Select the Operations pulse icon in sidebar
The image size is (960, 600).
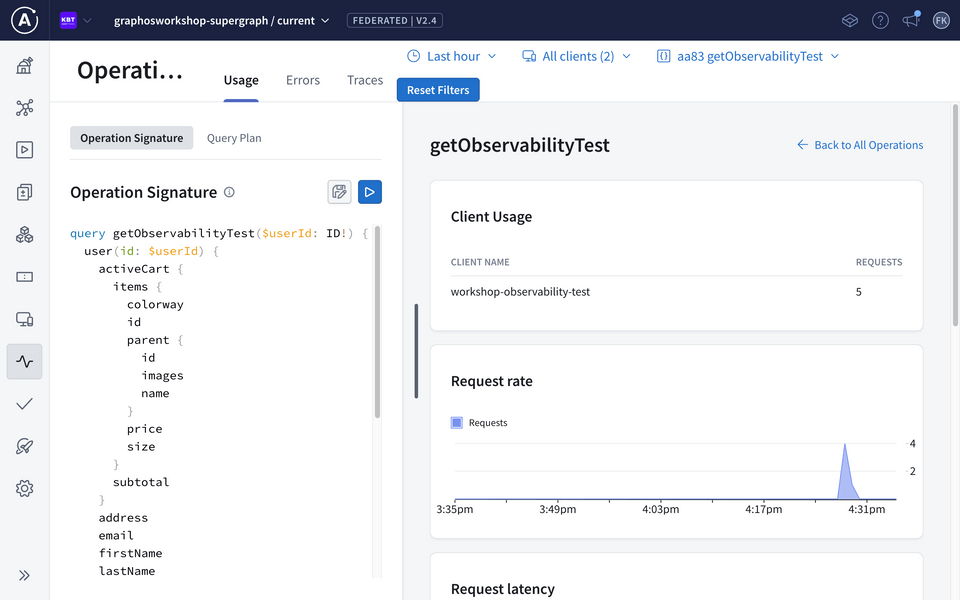[x=24, y=361]
